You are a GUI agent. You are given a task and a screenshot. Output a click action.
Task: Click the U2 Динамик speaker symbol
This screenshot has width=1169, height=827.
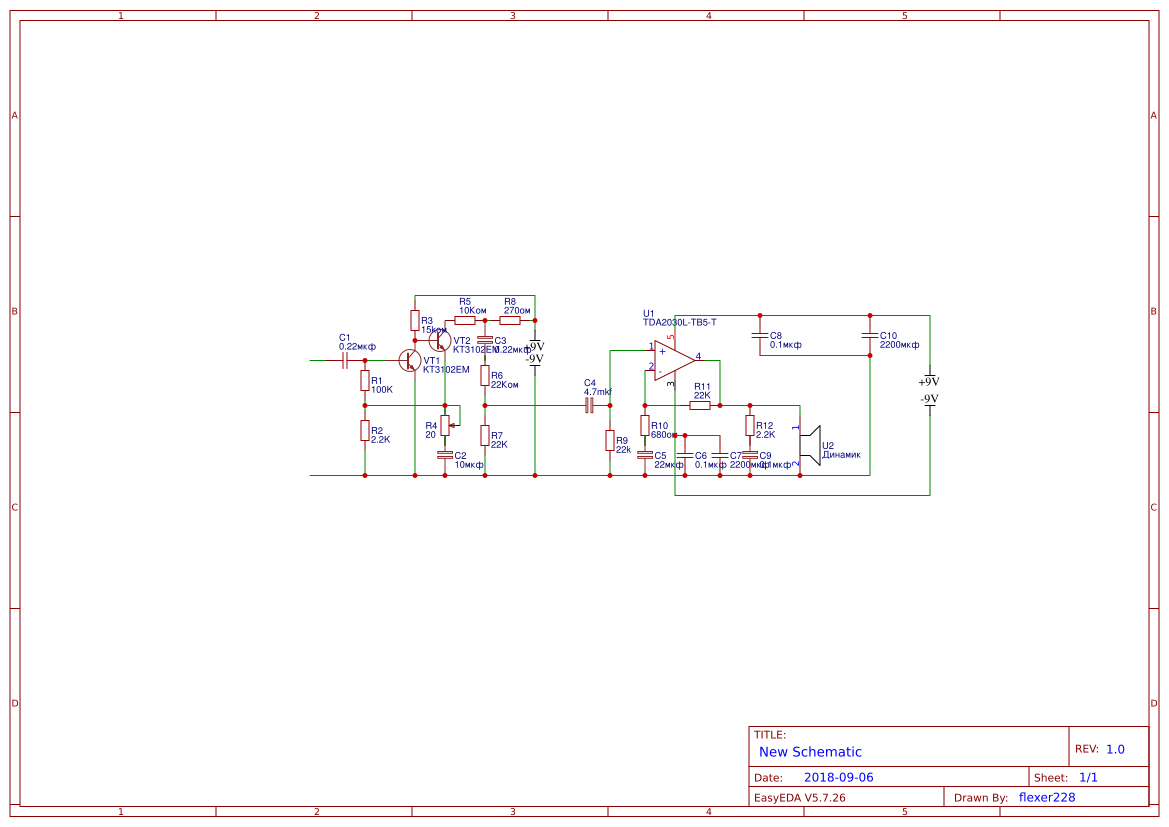coord(812,444)
